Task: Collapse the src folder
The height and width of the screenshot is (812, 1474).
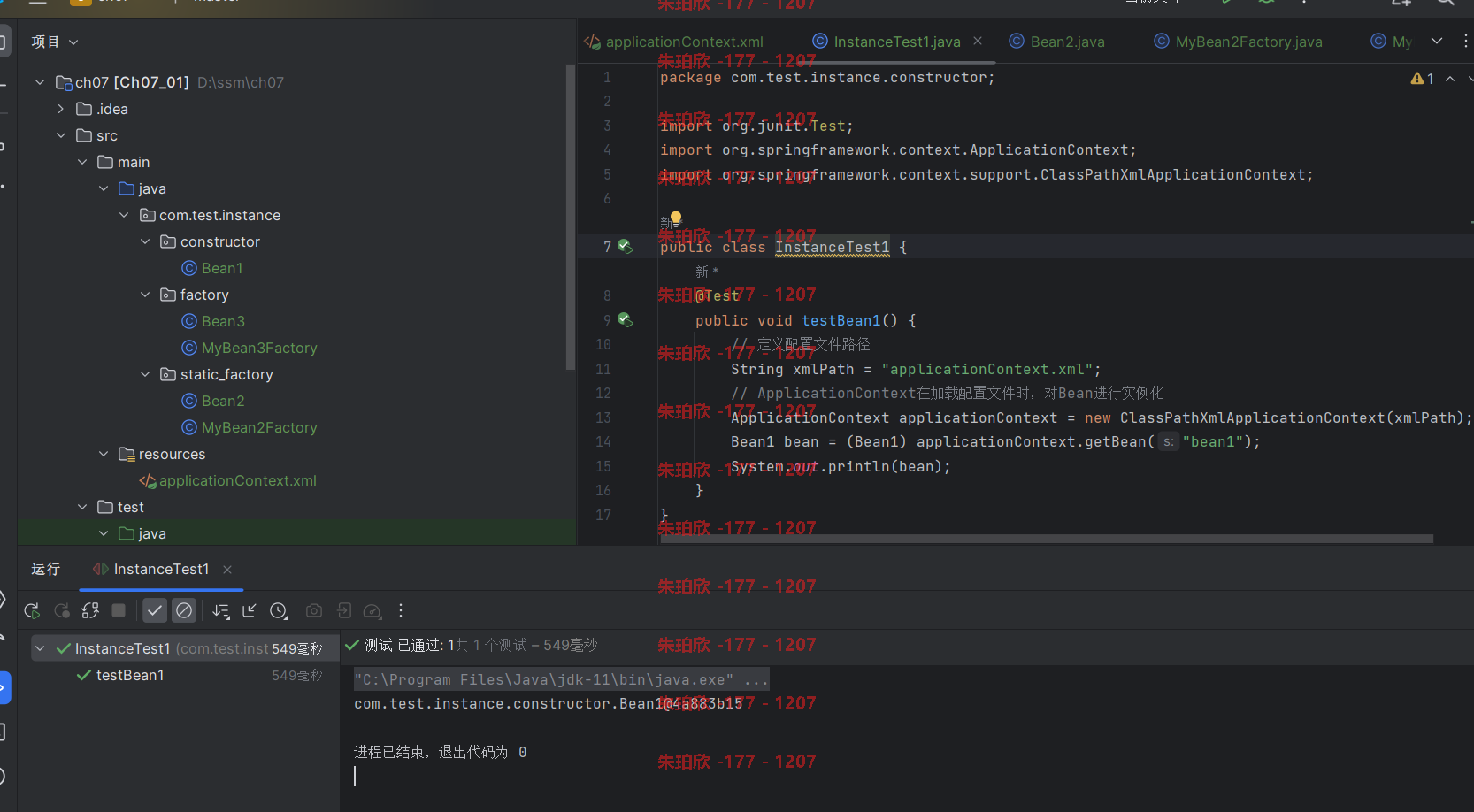Action: point(61,135)
